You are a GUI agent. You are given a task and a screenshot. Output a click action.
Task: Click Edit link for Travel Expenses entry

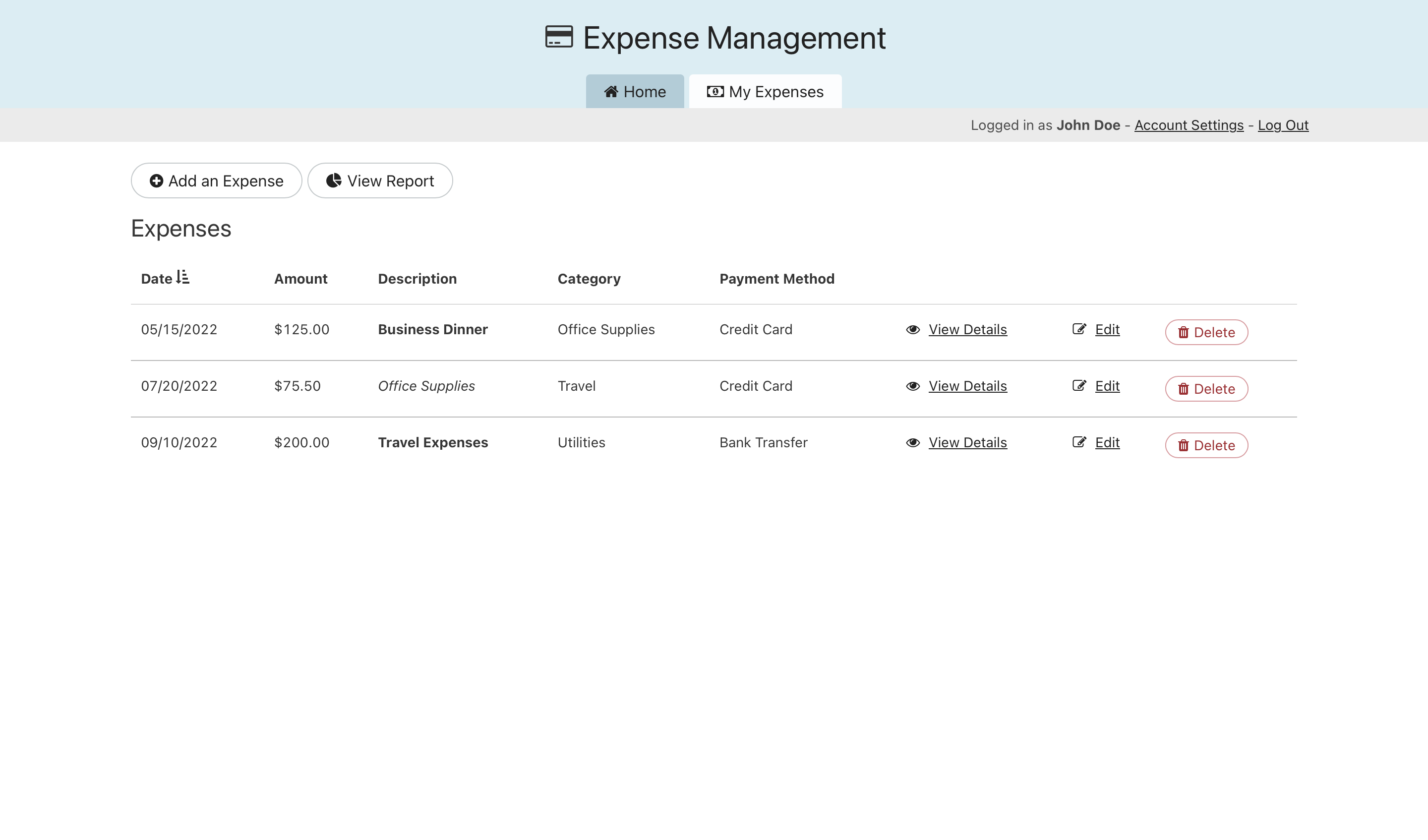pyautogui.click(x=1107, y=442)
